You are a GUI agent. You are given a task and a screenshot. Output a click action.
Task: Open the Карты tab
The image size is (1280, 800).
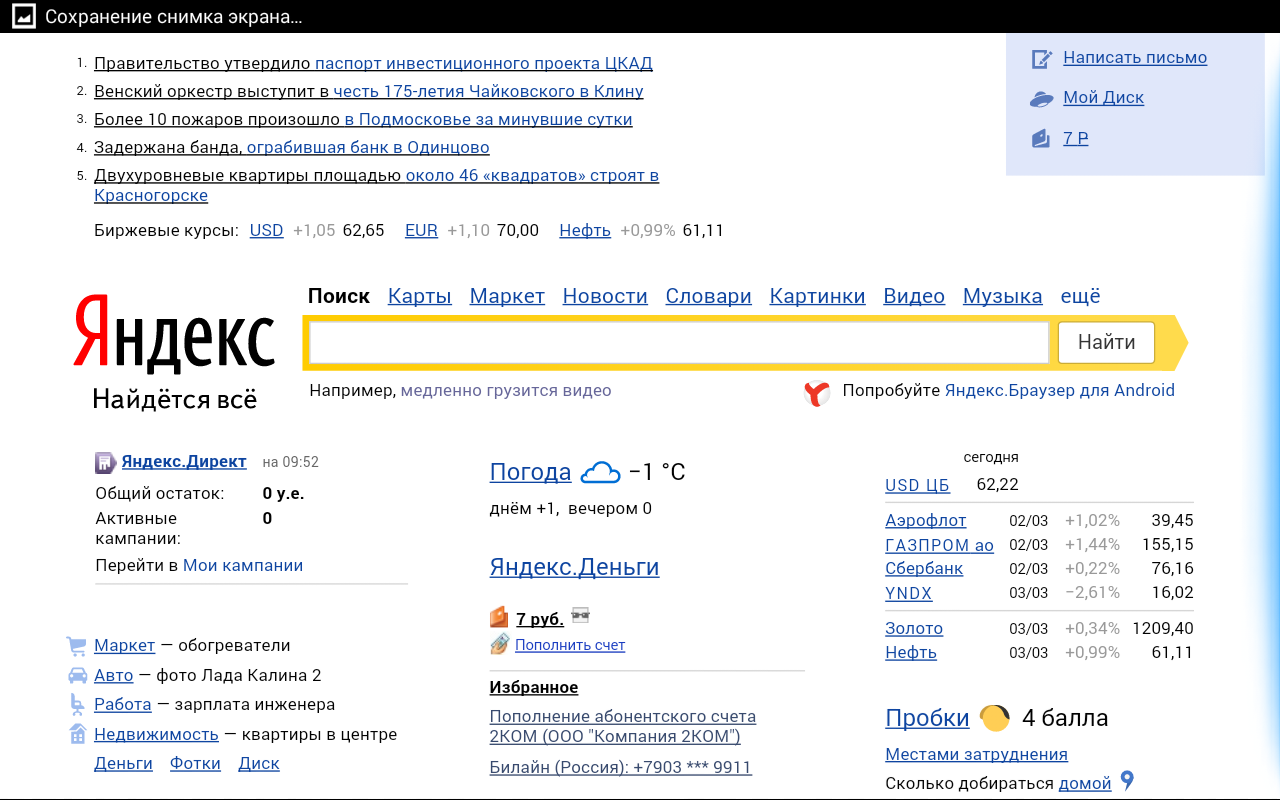pyautogui.click(x=420, y=296)
